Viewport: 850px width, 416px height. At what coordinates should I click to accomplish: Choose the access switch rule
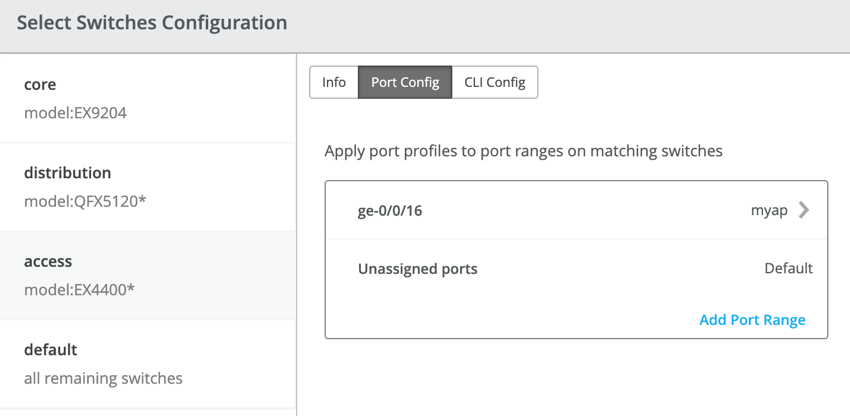pos(148,275)
